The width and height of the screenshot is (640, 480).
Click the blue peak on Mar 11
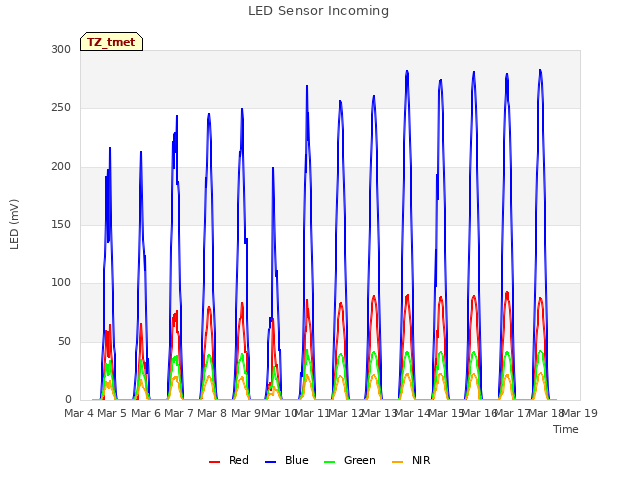point(307,86)
